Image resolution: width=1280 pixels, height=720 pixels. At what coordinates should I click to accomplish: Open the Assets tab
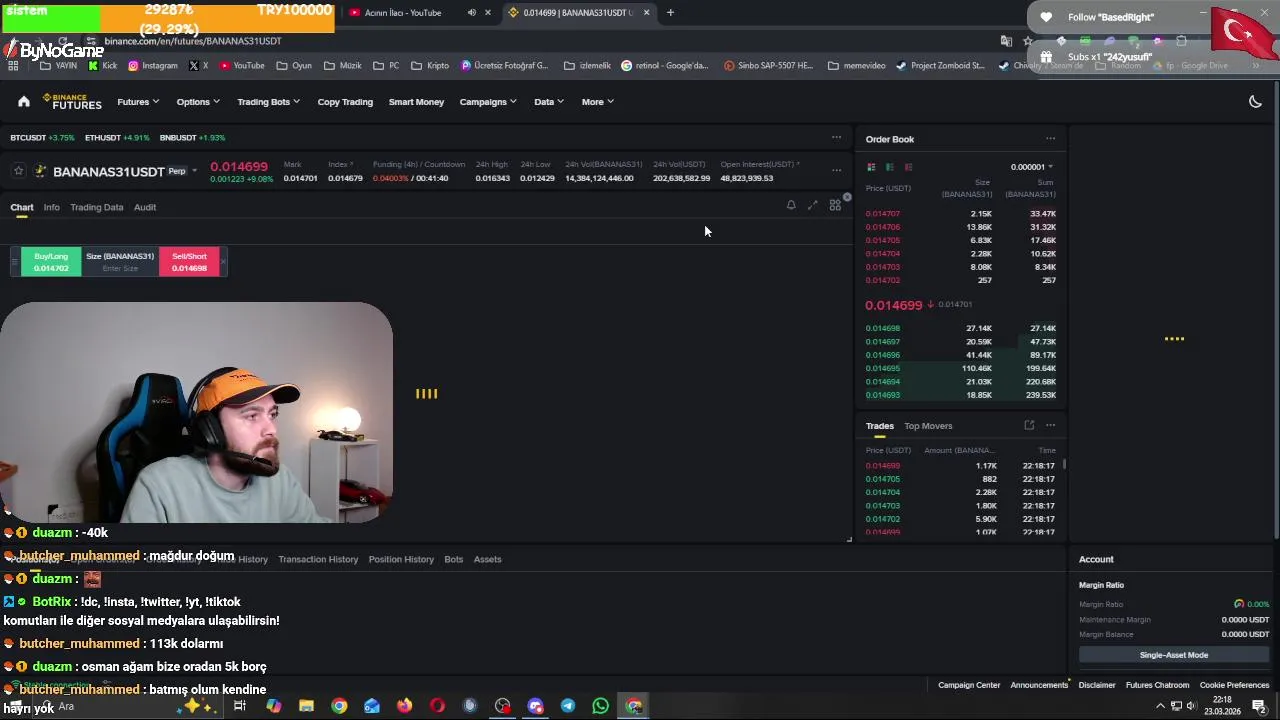pyautogui.click(x=488, y=559)
